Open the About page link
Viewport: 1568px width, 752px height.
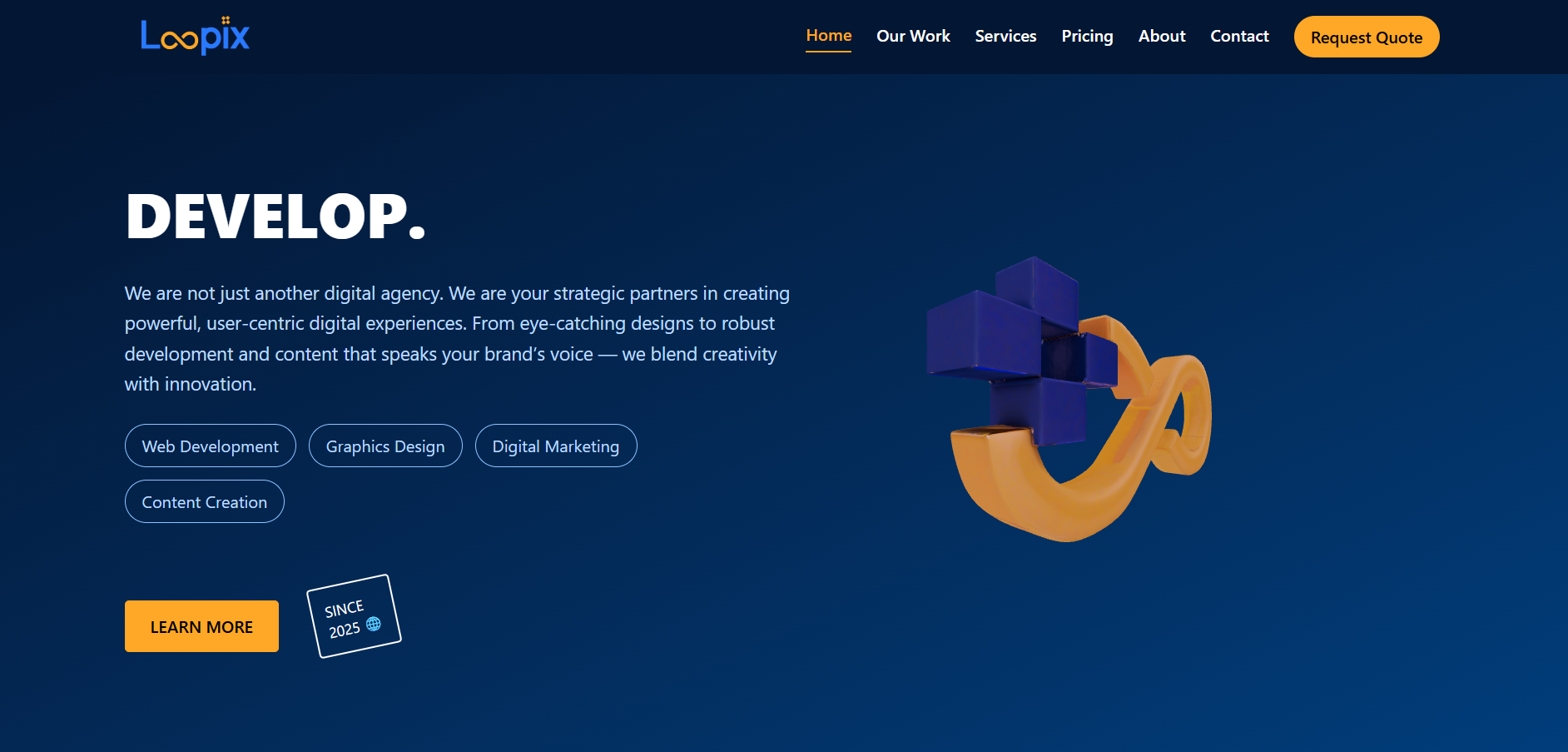coord(1161,36)
